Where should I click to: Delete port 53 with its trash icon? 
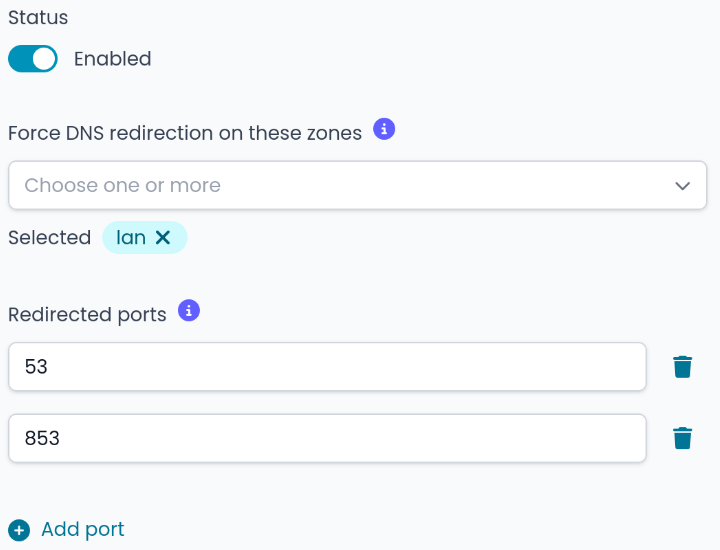coord(683,367)
